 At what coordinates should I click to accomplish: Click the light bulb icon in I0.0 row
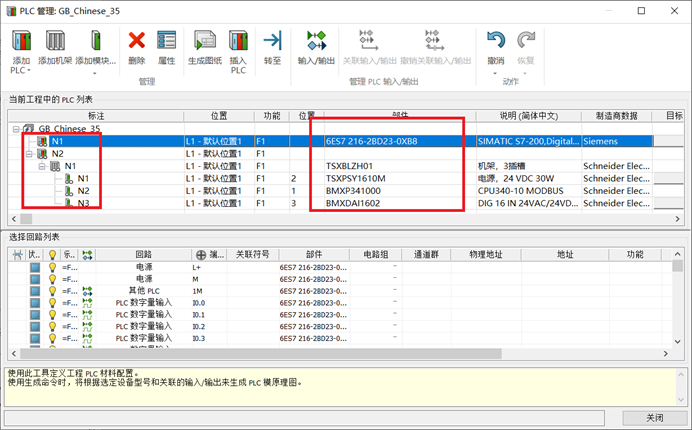pyautogui.click(x=53, y=303)
